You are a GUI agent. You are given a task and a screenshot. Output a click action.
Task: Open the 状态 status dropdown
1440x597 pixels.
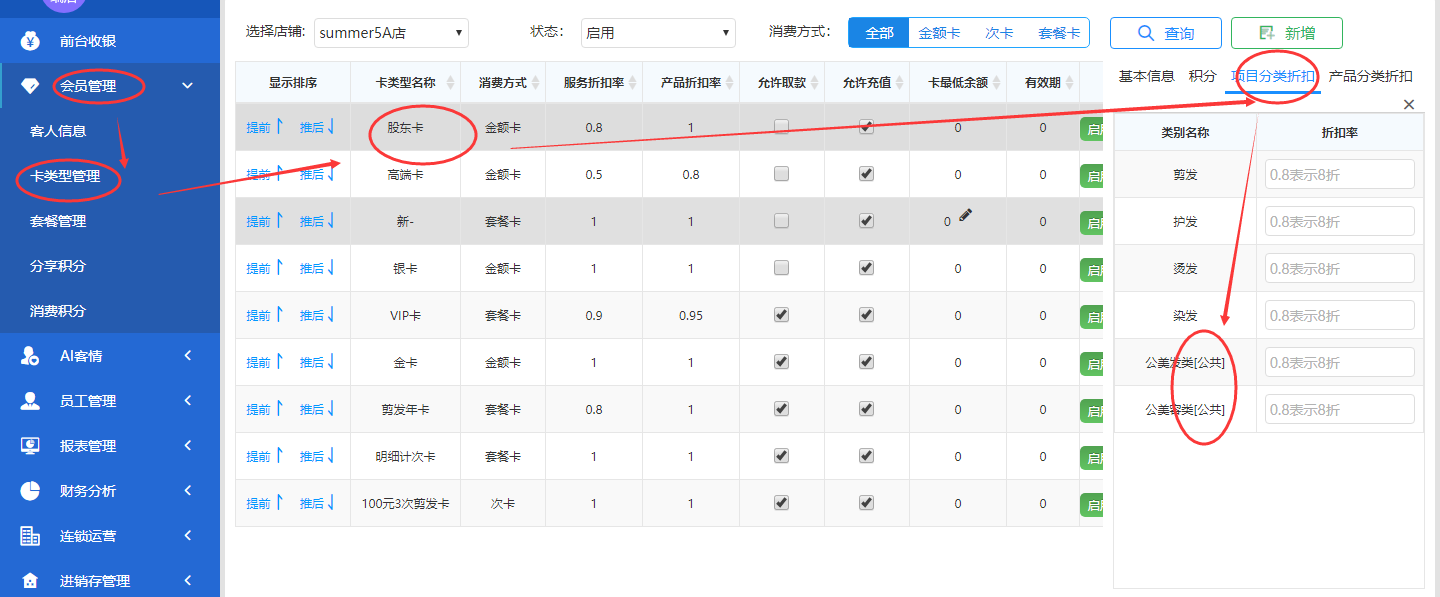[x=658, y=33]
